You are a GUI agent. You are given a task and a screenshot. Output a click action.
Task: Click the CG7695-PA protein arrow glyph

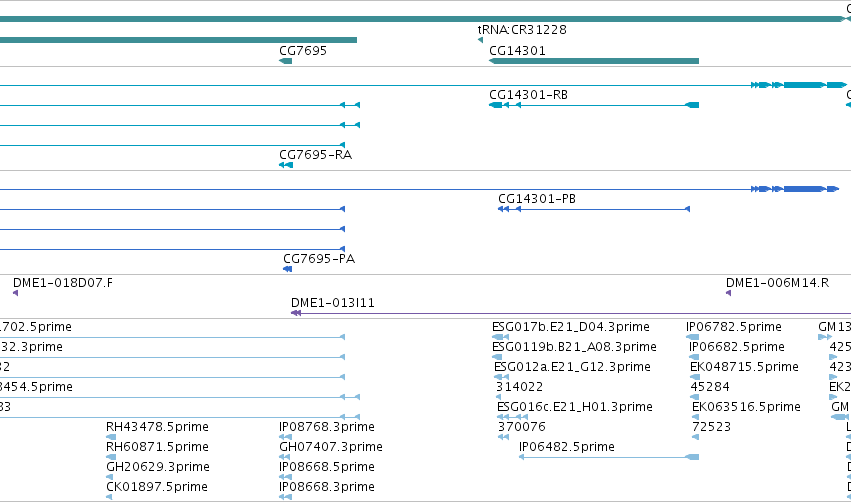click(x=288, y=269)
